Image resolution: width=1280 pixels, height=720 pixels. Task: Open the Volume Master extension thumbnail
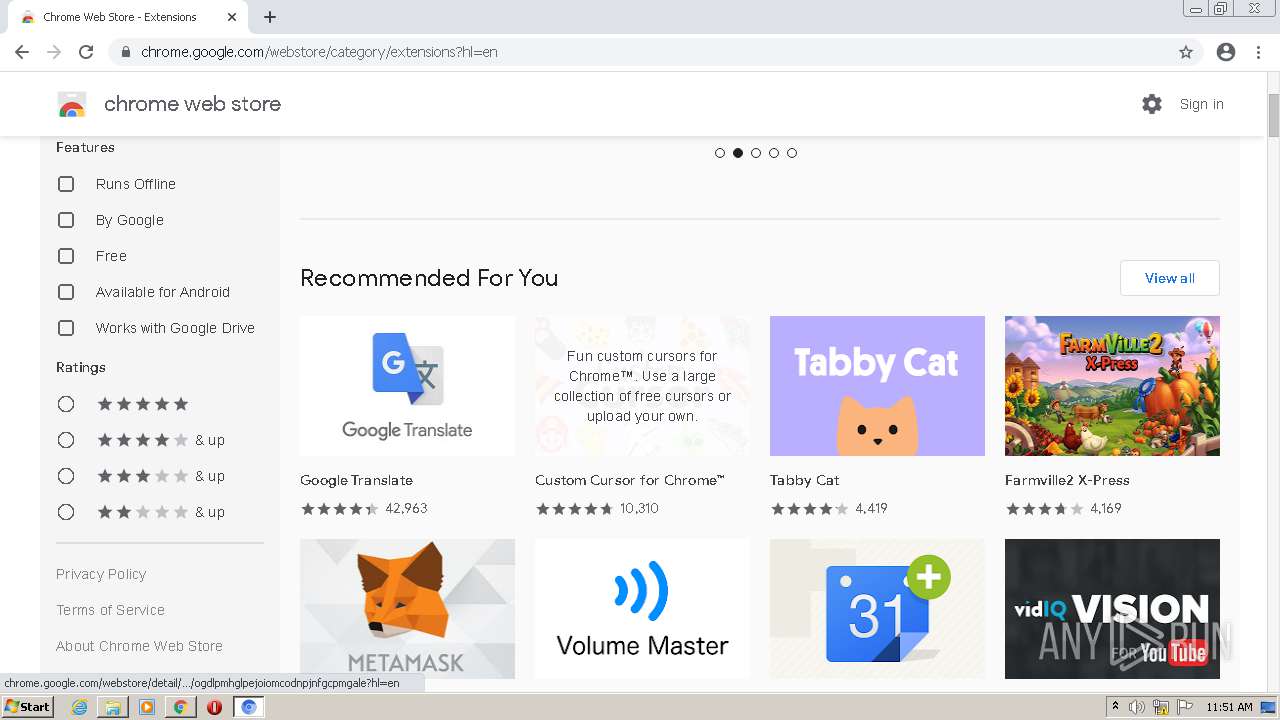pos(642,609)
